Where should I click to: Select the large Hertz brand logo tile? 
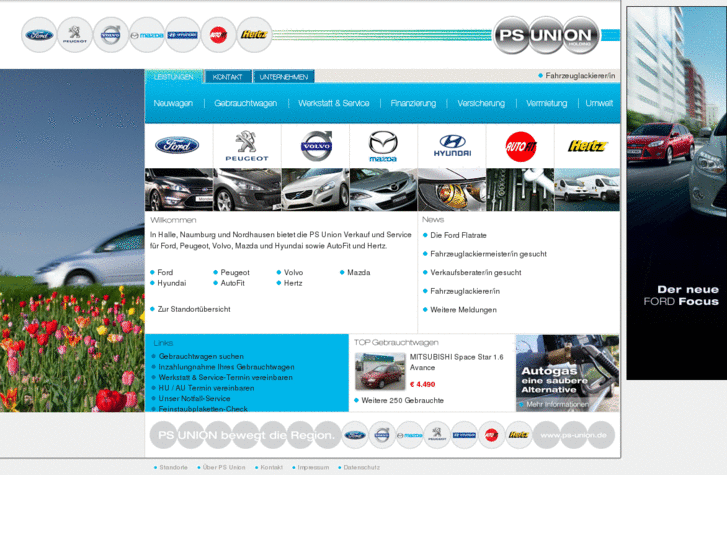point(587,146)
